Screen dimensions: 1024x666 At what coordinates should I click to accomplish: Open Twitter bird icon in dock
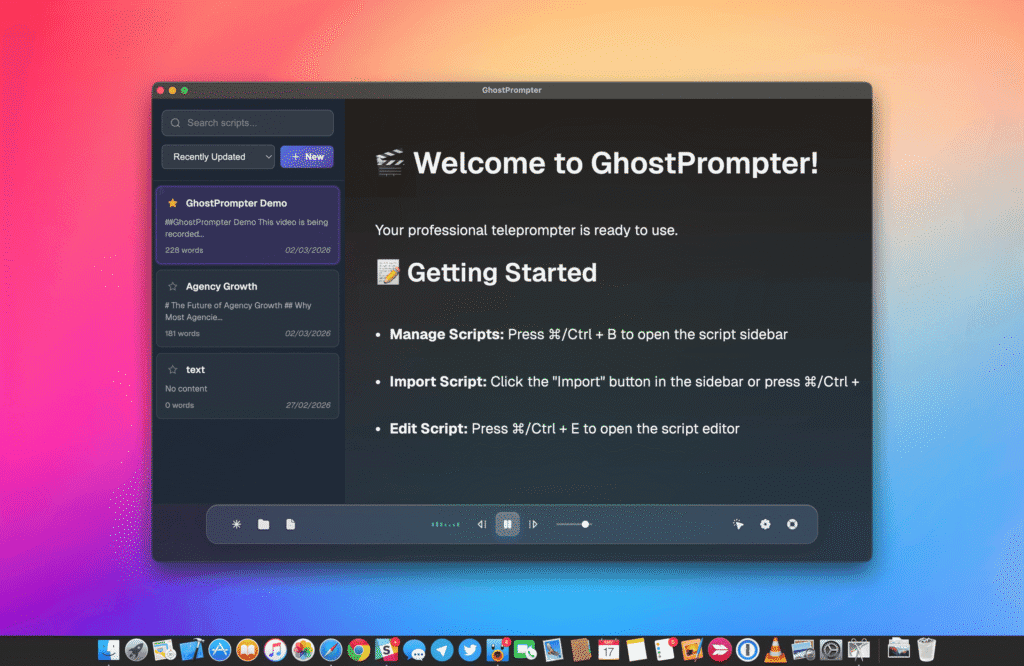point(470,650)
